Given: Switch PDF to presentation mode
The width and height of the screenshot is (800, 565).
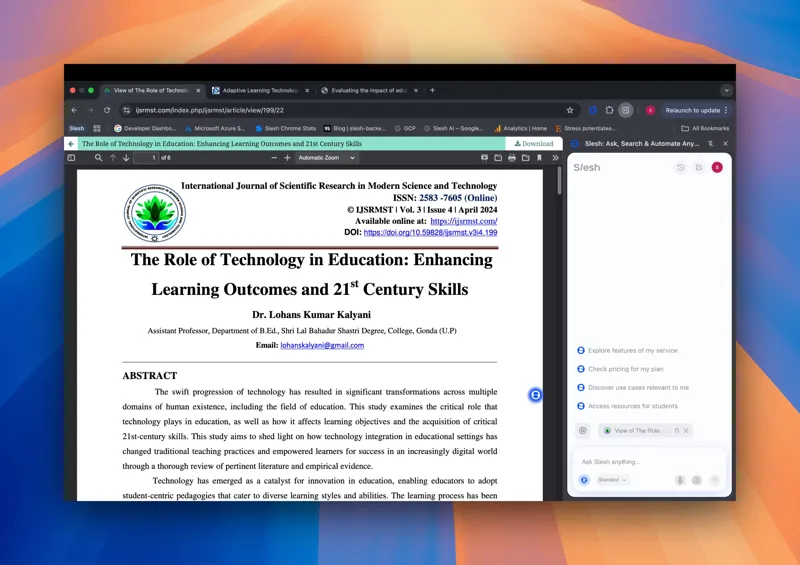Looking at the screenshot, I should tap(484, 158).
